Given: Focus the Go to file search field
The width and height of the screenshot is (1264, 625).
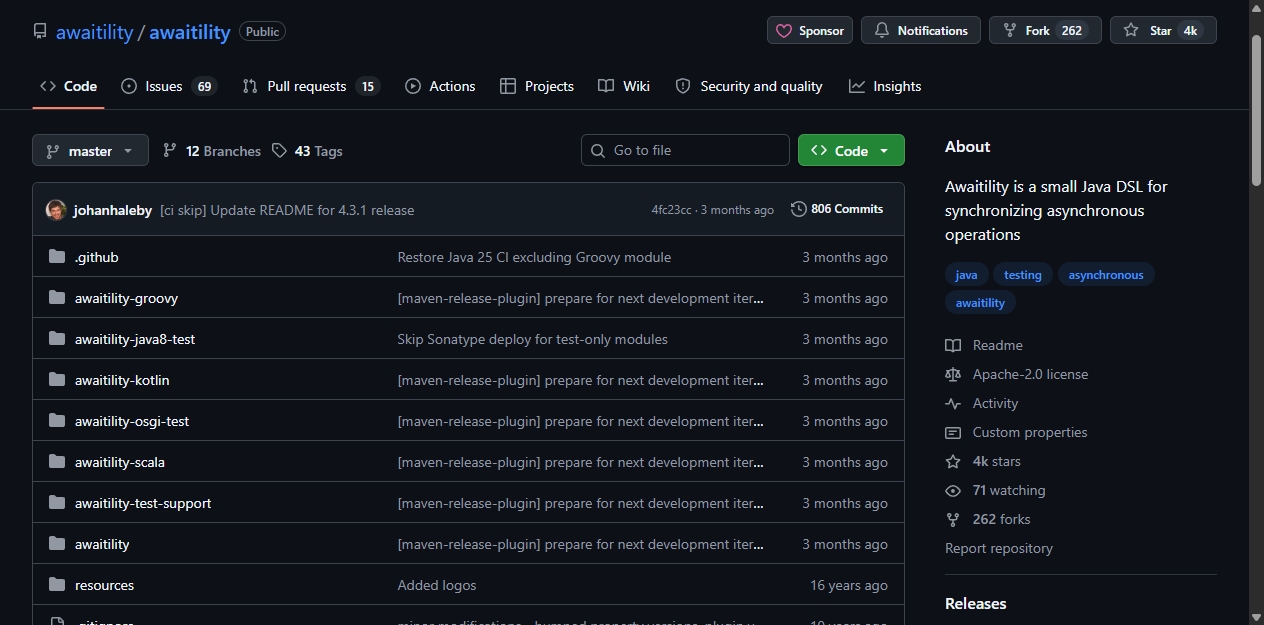Looking at the screenshot, I should [x=685, y=150].
